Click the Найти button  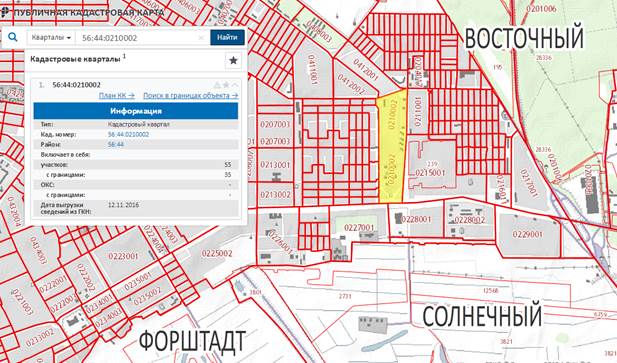click(x=227, y=37)
